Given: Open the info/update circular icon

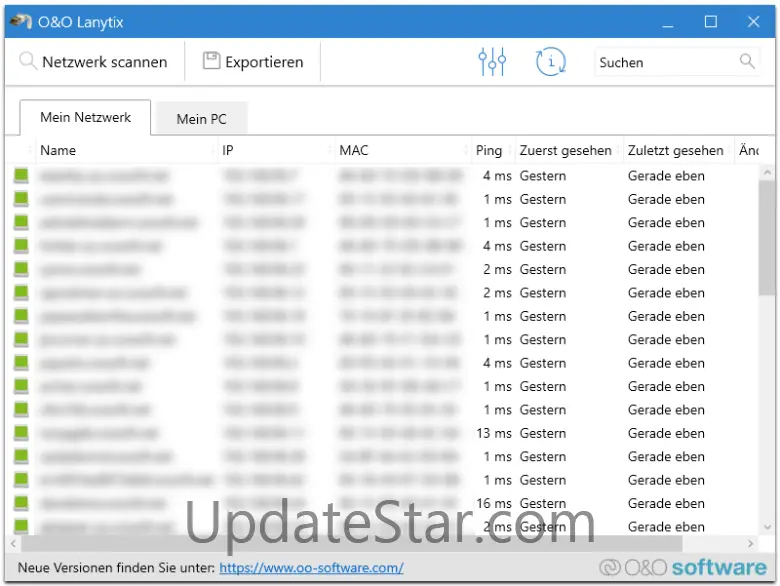Looking at the screenshot, I should 550,62.
